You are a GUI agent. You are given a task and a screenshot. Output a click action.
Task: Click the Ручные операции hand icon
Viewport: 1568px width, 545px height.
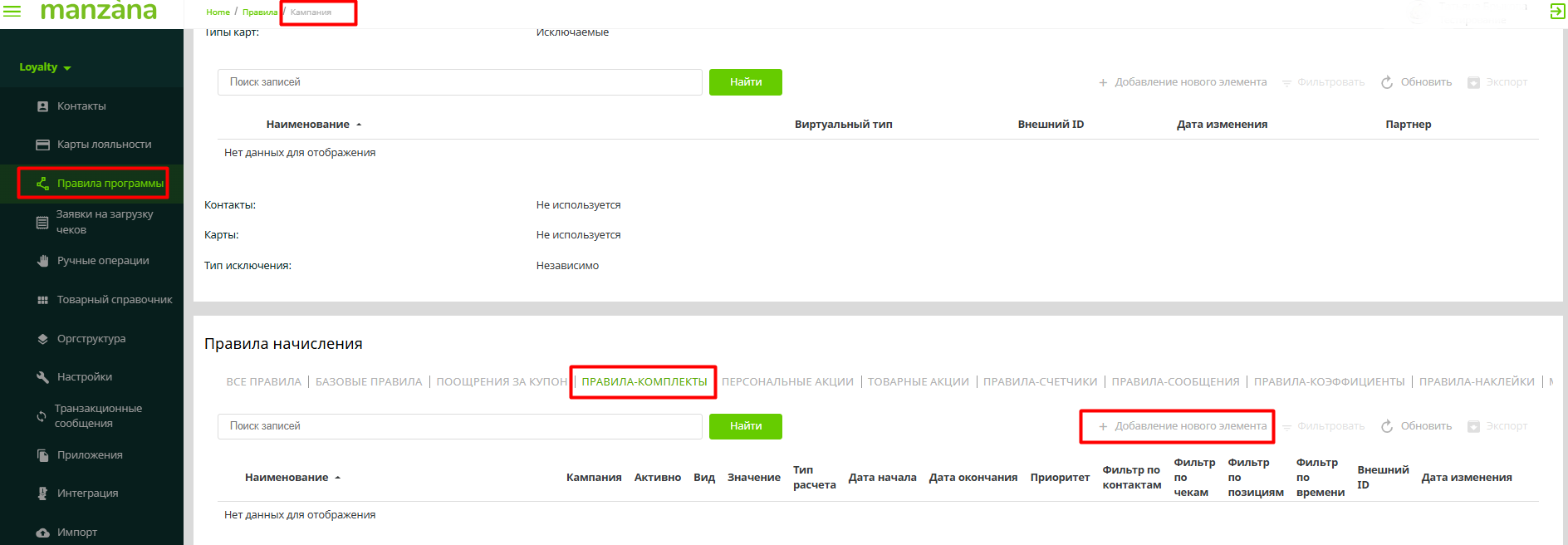(x=42, y=261)
